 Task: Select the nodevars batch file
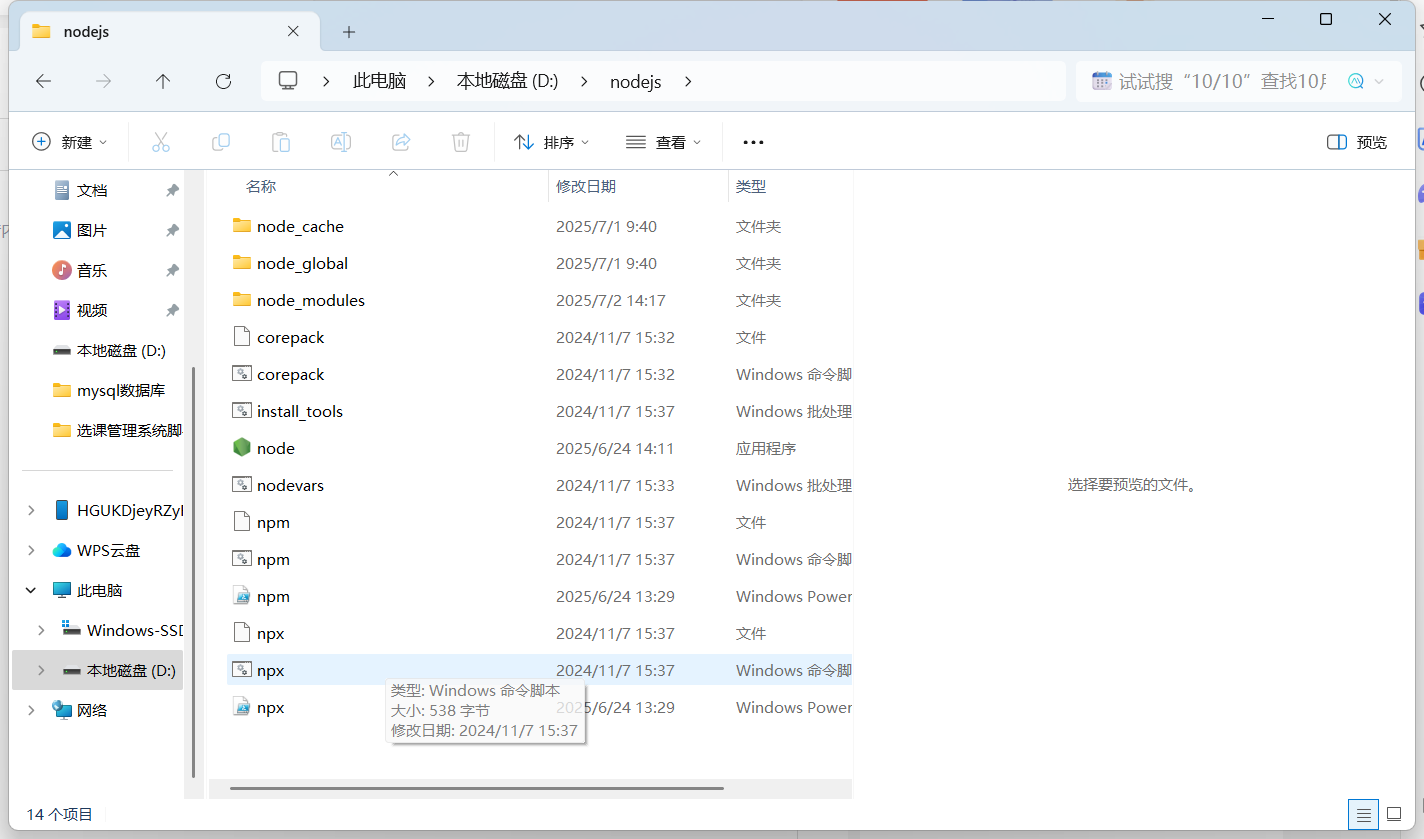[290, 485]
